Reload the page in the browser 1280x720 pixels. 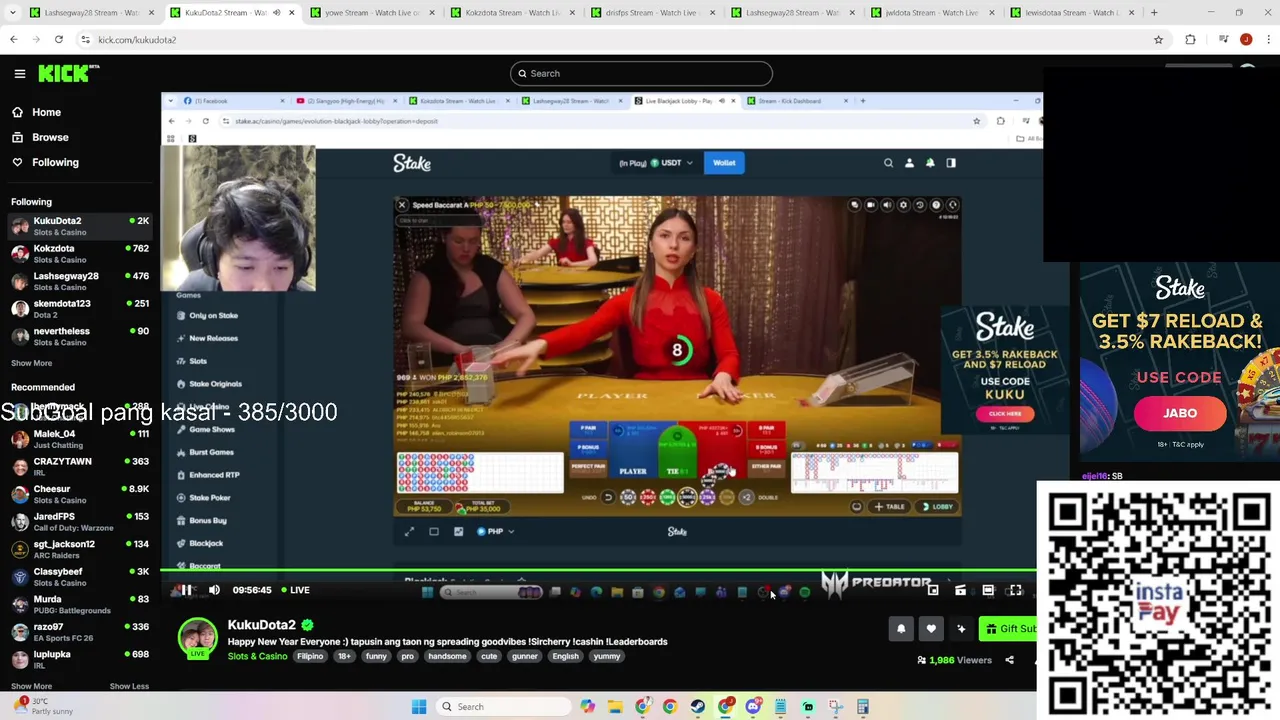pyautogui.click(x=59, y=39)
